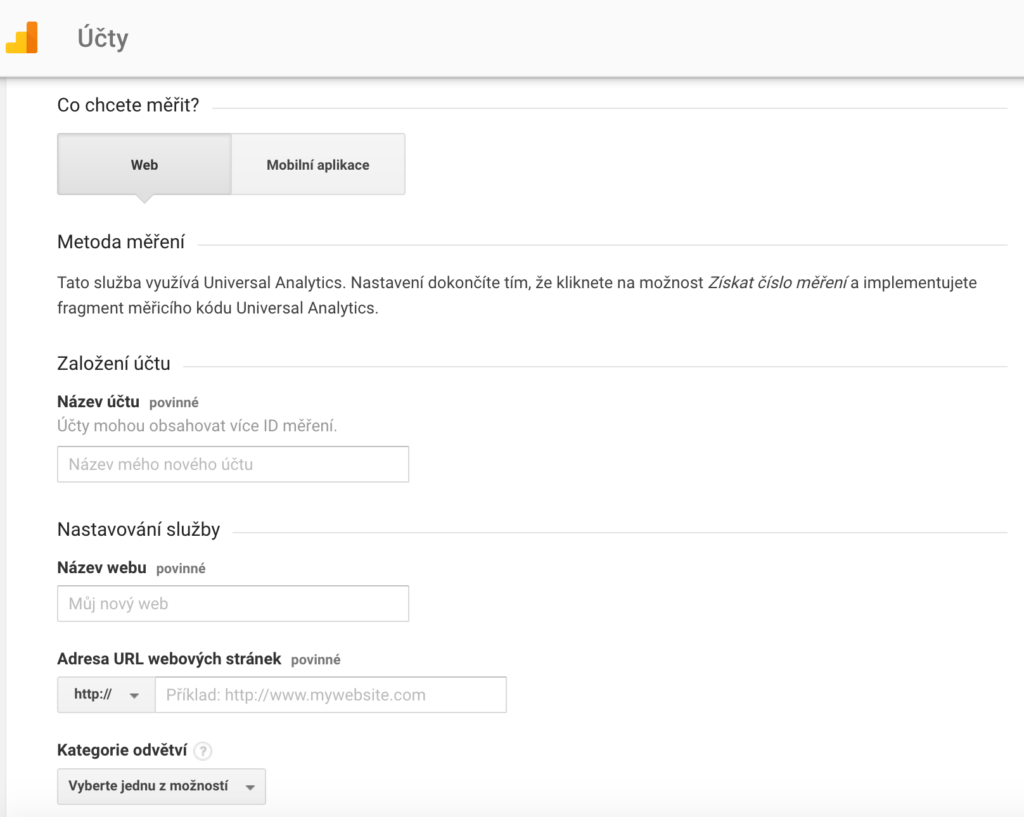Click the Název webu field label
This screenshot has height=817, width=1024.
click(102, 568)
